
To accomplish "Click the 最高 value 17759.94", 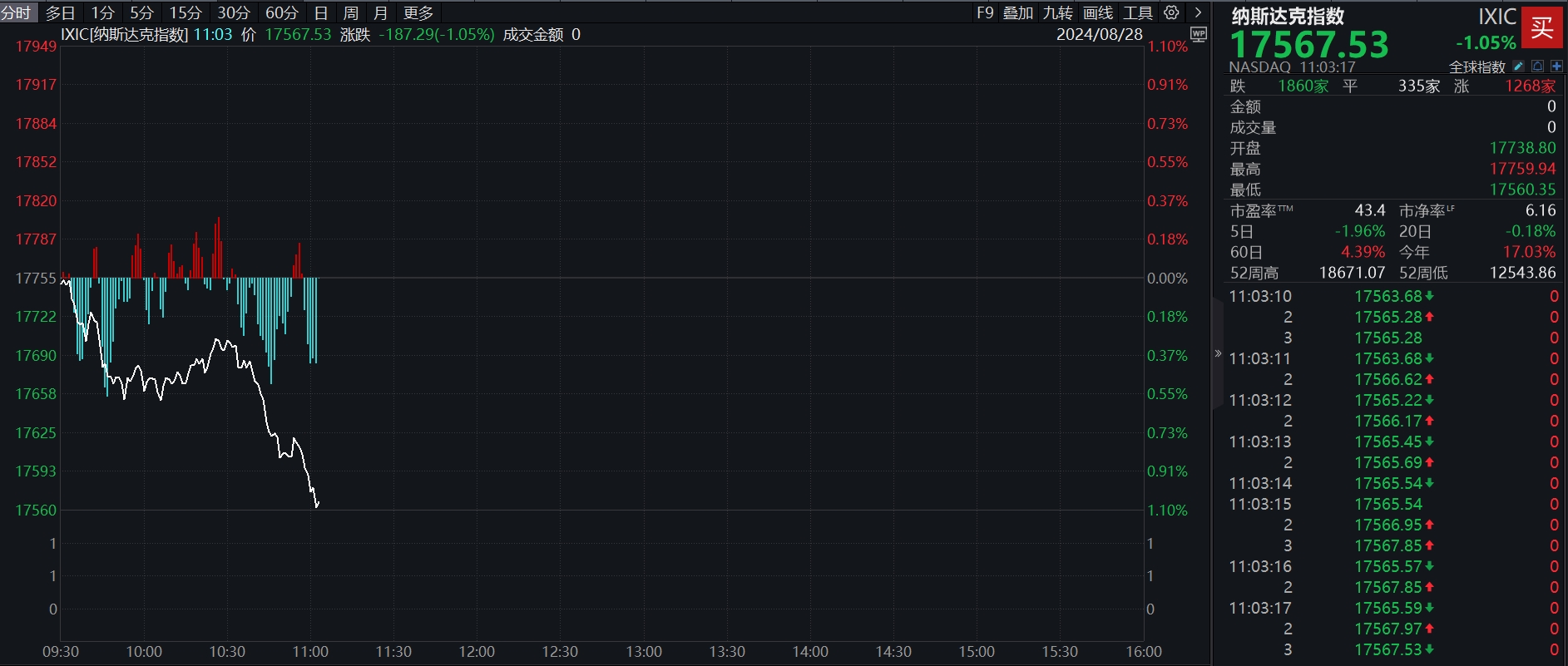I will (x=1522, y=169).
